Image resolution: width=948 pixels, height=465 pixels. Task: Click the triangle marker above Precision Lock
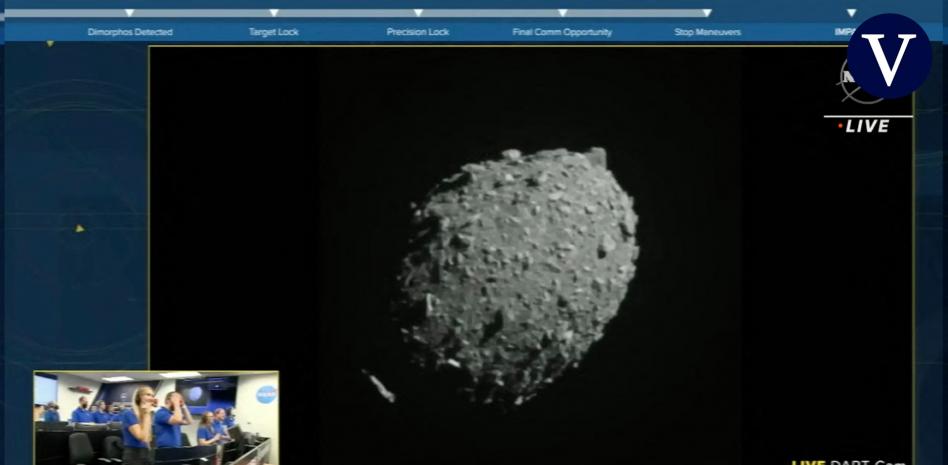[418, 13]
